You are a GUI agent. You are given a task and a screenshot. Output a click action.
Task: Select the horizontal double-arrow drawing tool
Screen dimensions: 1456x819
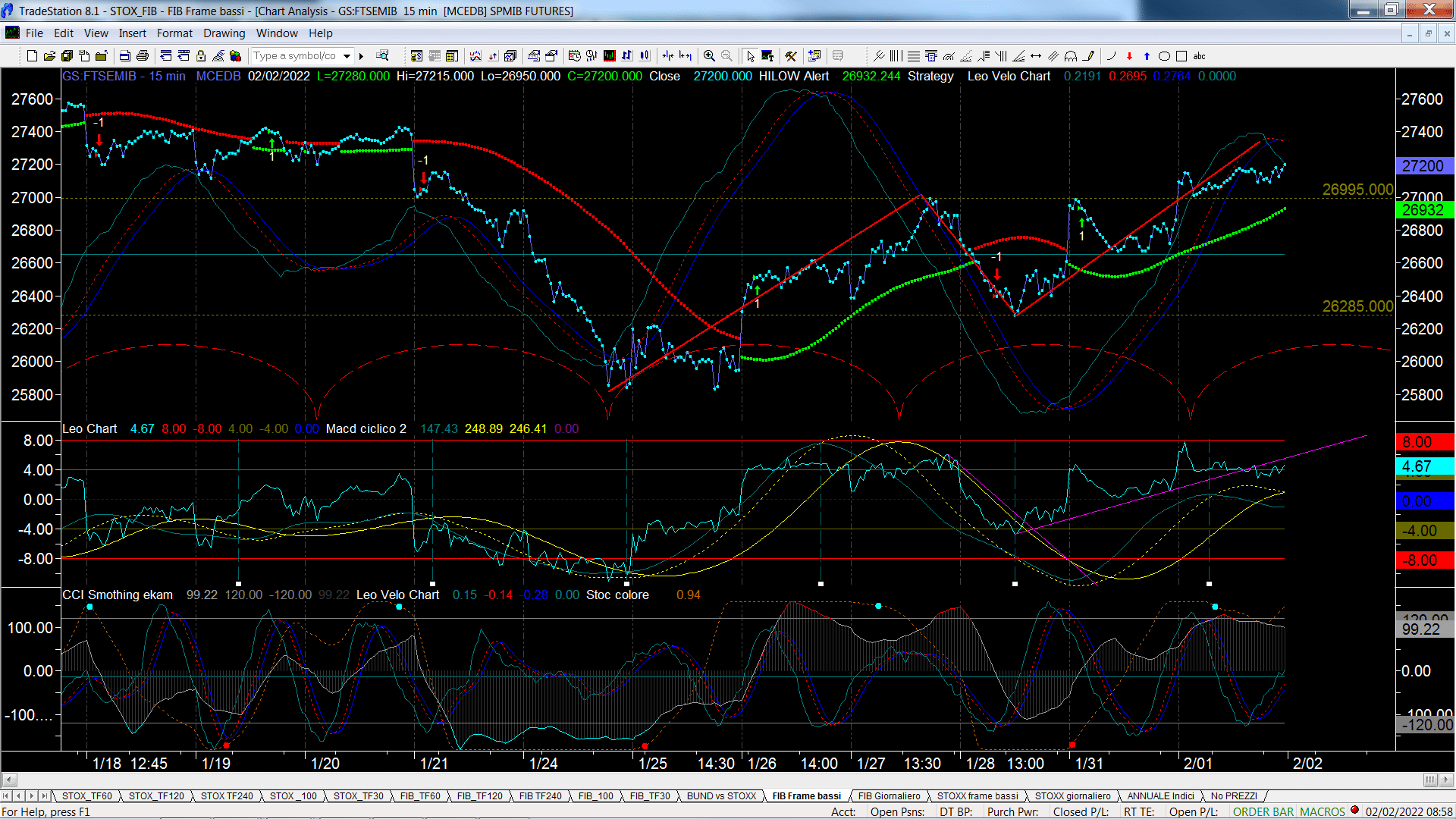(1036, 56)
